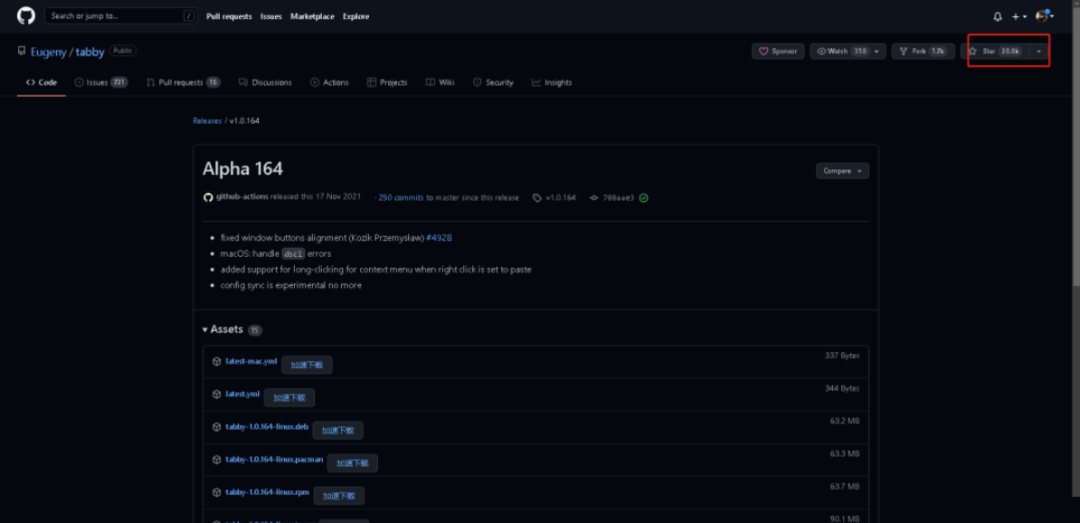Click package icon beside tabby-1.0.164-linux.pacman
The image size is (1080, 523).
216,460
